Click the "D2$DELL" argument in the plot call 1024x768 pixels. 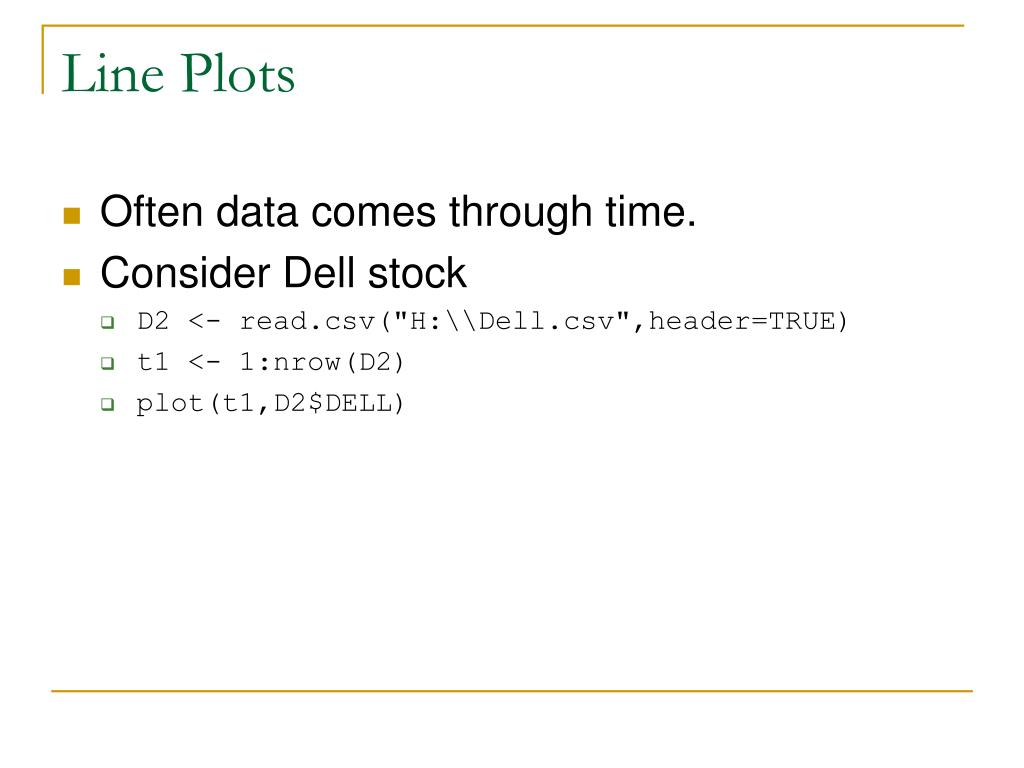click(x=332, y=404)
